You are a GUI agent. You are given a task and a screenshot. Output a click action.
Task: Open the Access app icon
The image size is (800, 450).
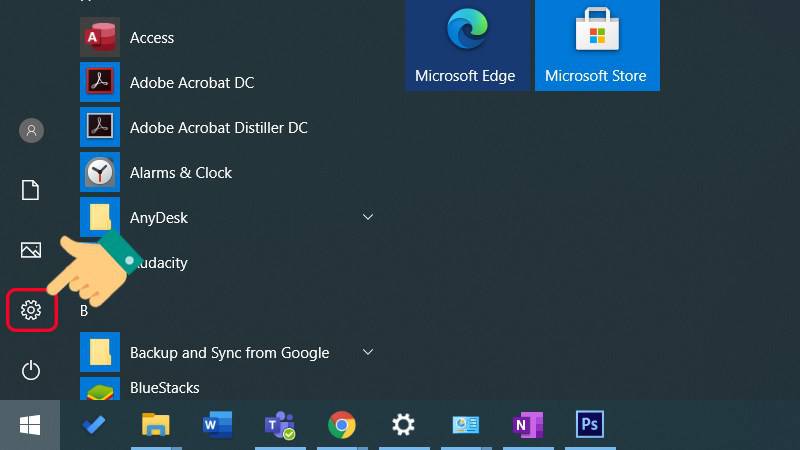click(x=100, y=37)
